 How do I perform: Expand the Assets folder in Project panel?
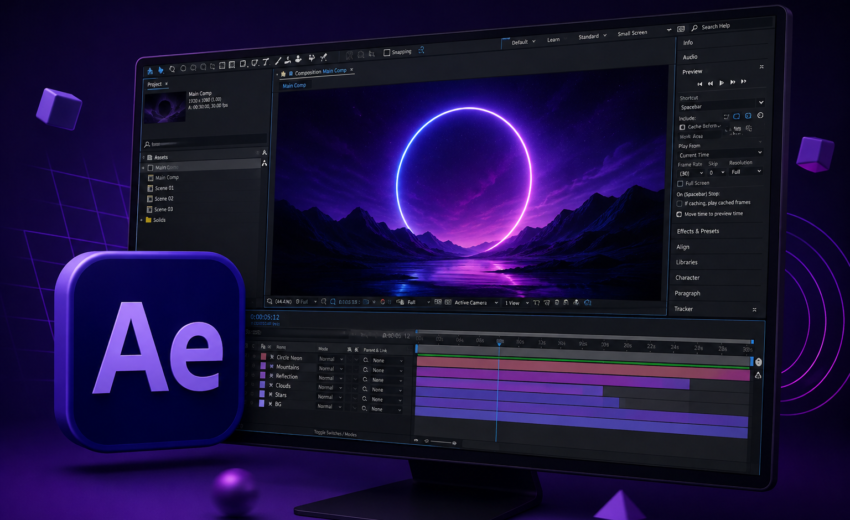click(x=144, y=157)
